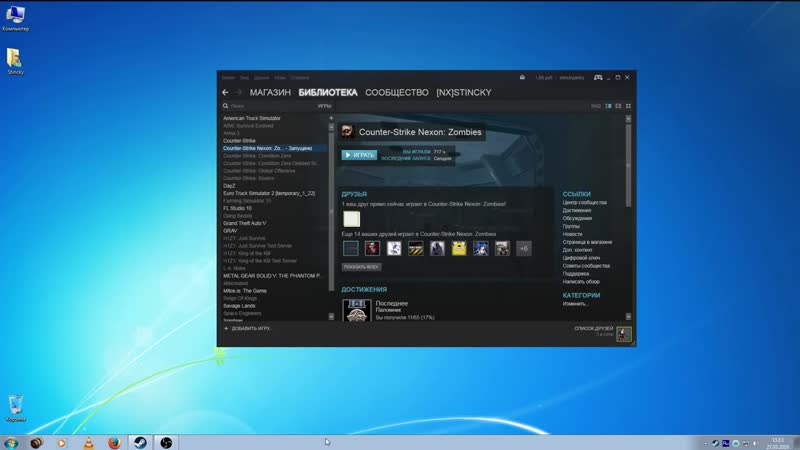
Task: Click the details pane scrollbar up arrow
Action: (x=628, y=118)
